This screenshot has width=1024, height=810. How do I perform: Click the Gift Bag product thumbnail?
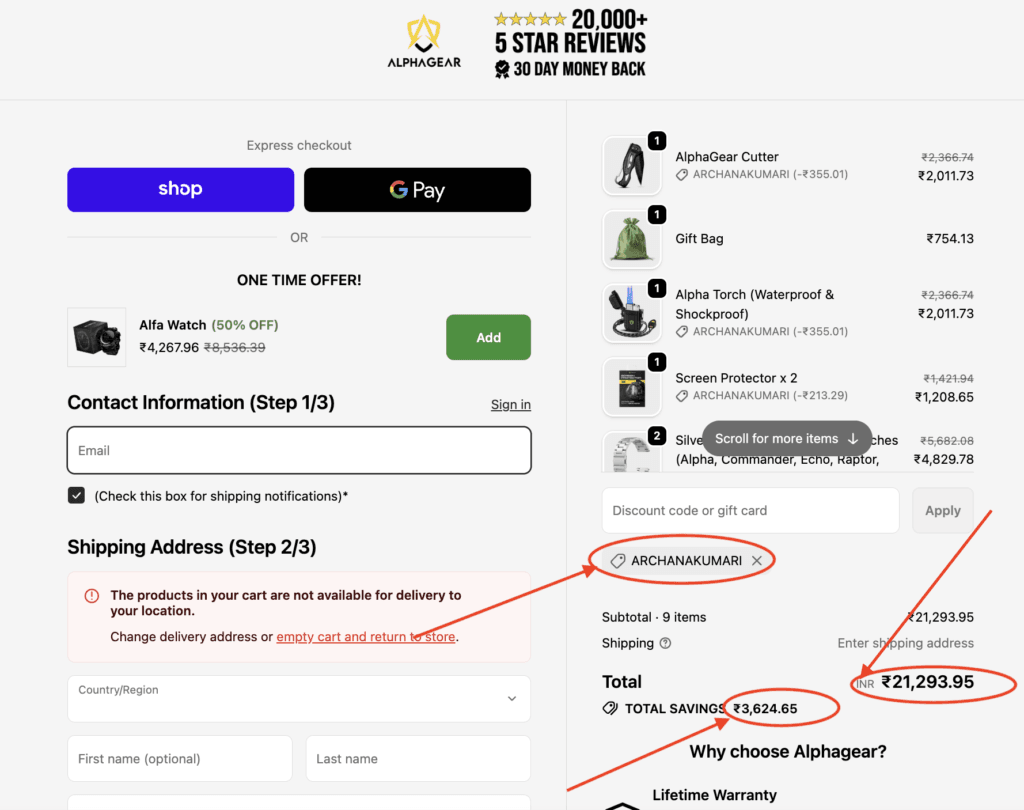tap(633, 239)
